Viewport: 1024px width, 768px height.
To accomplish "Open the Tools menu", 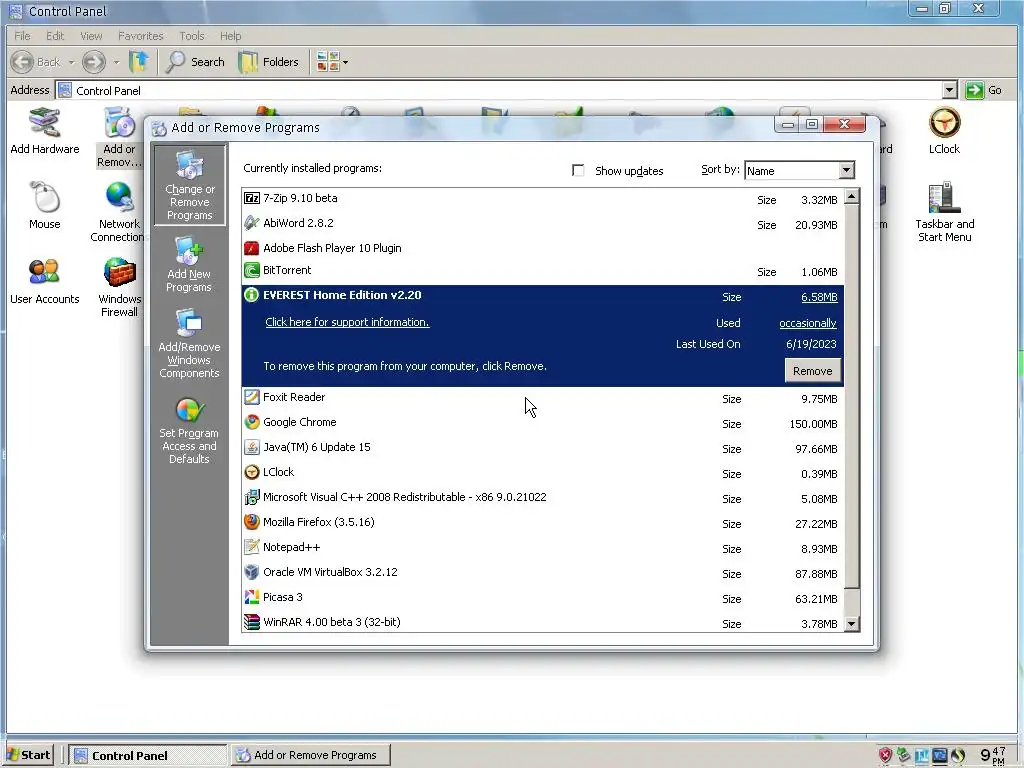I will pos(191,36).
